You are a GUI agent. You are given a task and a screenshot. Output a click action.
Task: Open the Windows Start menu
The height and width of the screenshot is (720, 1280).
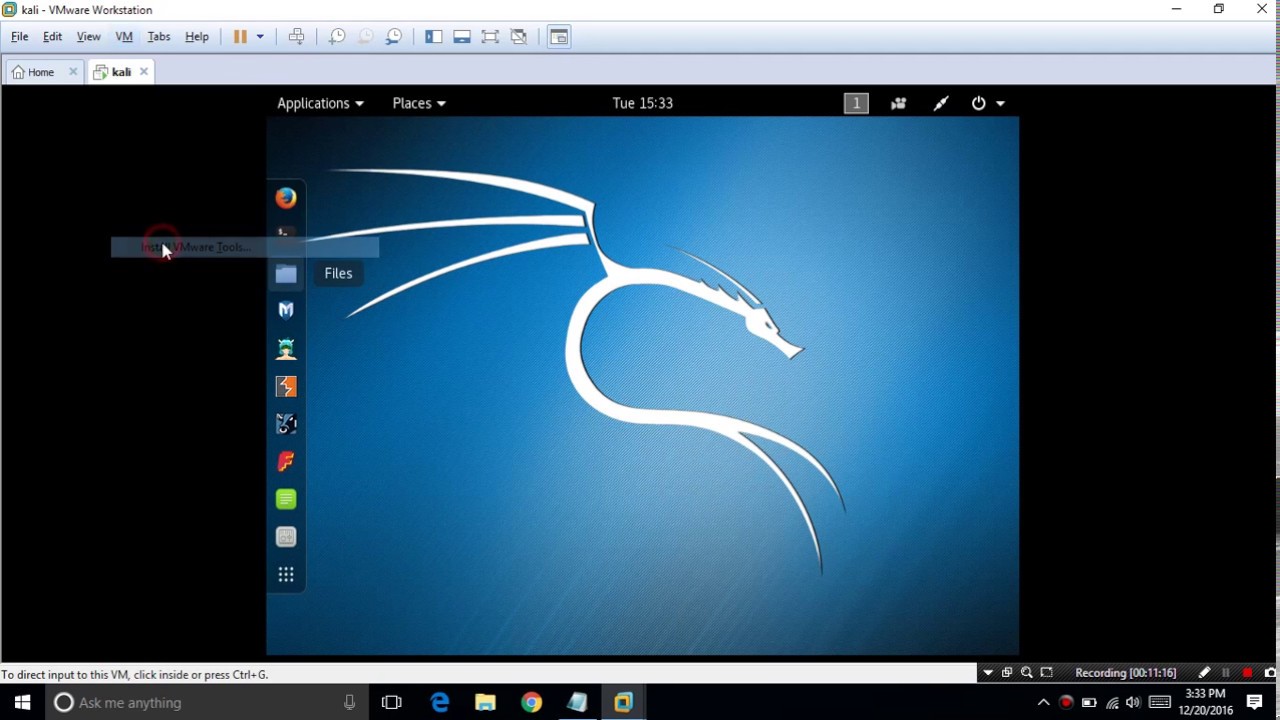point(23,703)
